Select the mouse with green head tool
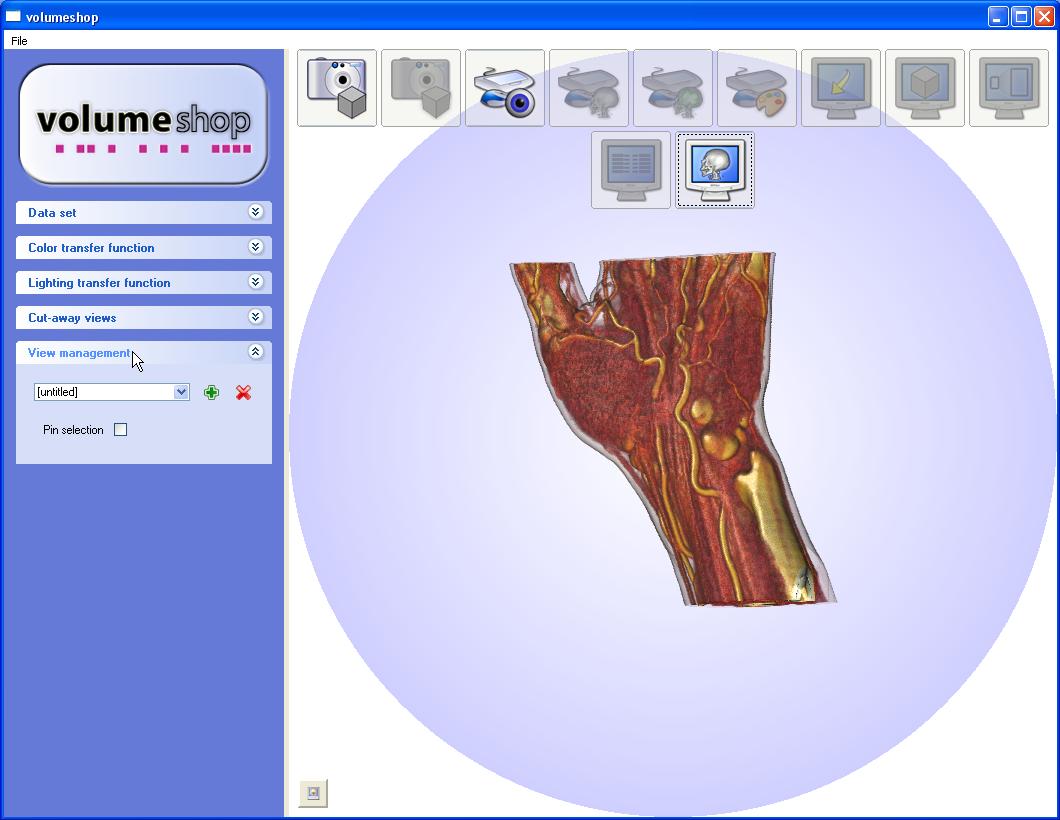 coord(673,88)
